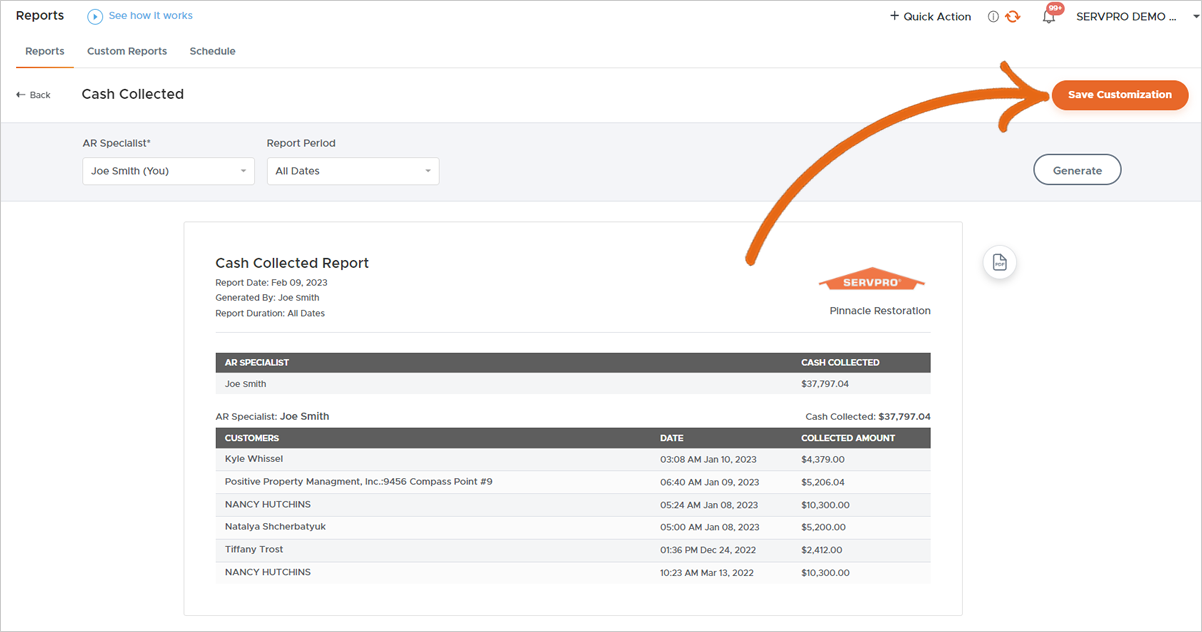Screen dimensions: 1202x632
Task: Switch to the Custom Reports tab
Action: pos(127,51)
